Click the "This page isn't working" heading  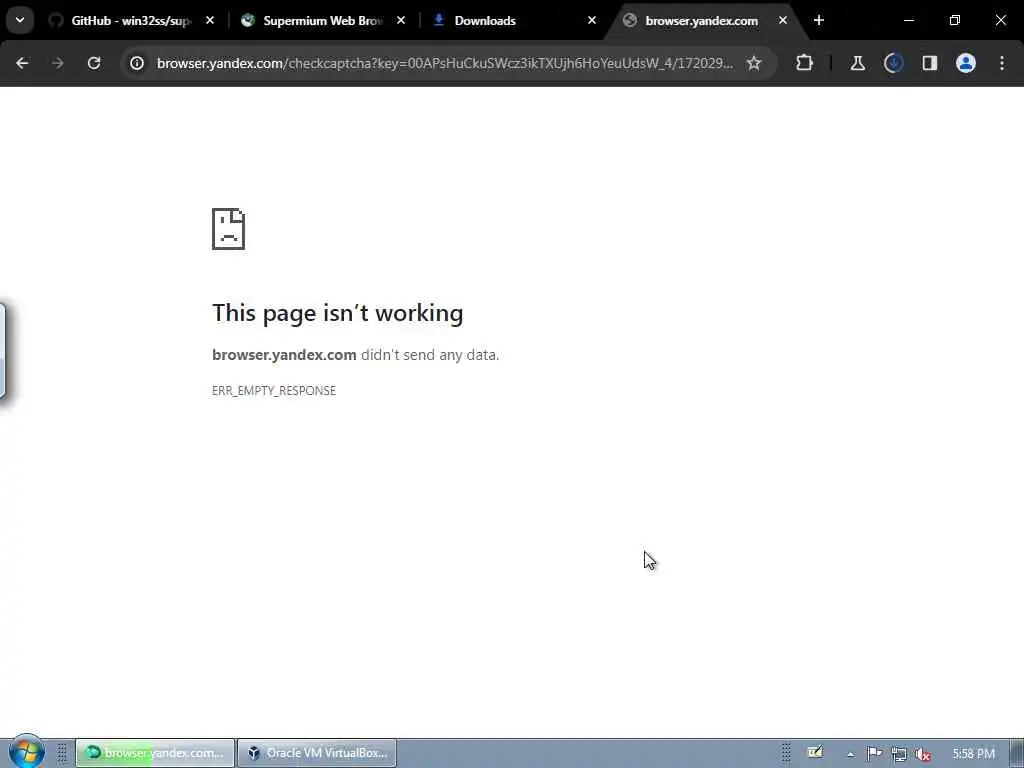pyautogui.click(x=338, y=313)
